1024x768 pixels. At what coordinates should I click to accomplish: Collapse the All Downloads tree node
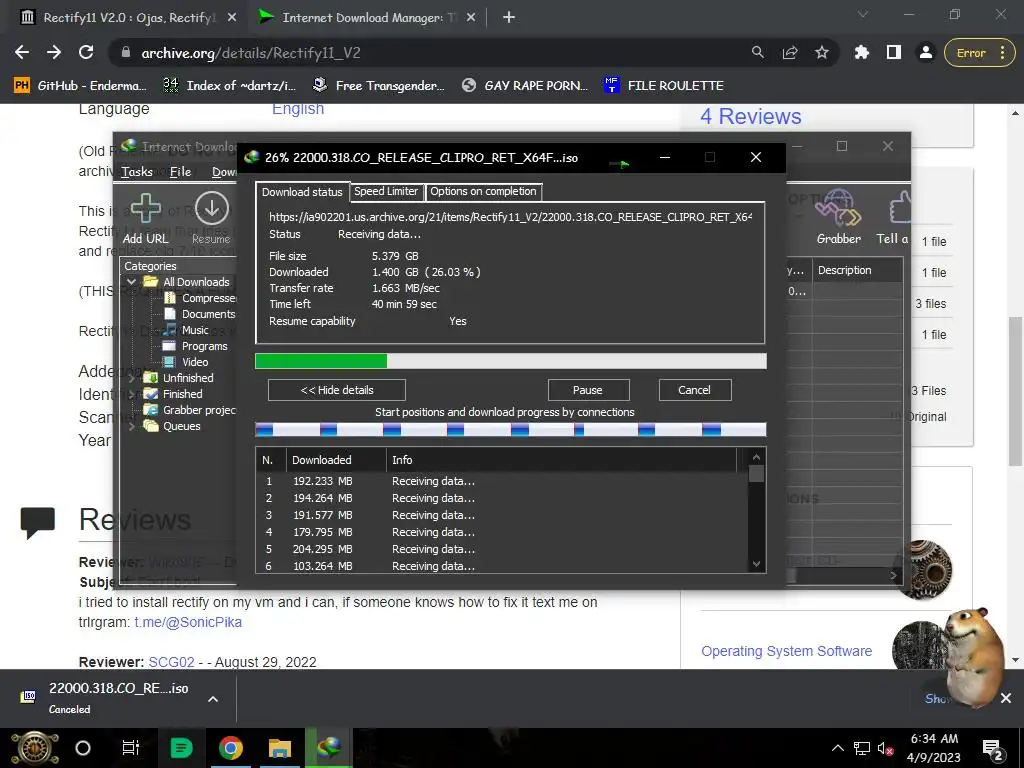point(131,282)
